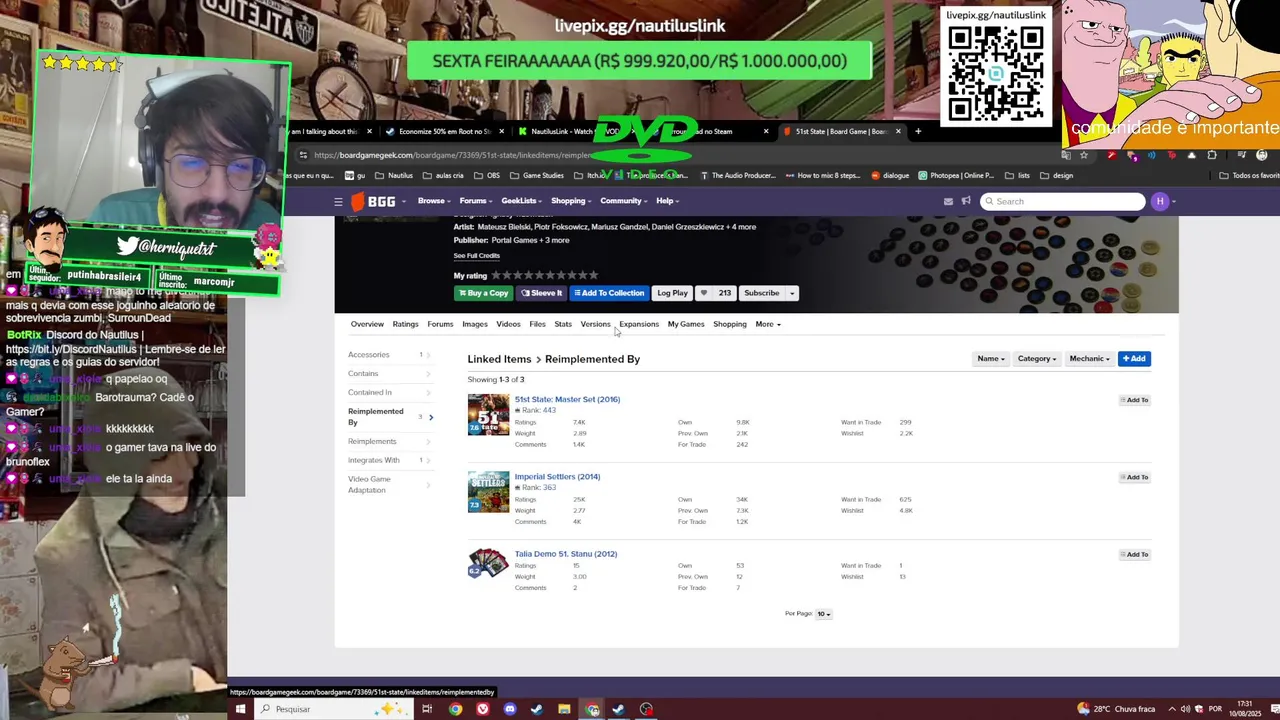The width and height of the screenshot is (1280, 720).
Task: Open the Browse dropdown menu
Action: tap(434, 201)
